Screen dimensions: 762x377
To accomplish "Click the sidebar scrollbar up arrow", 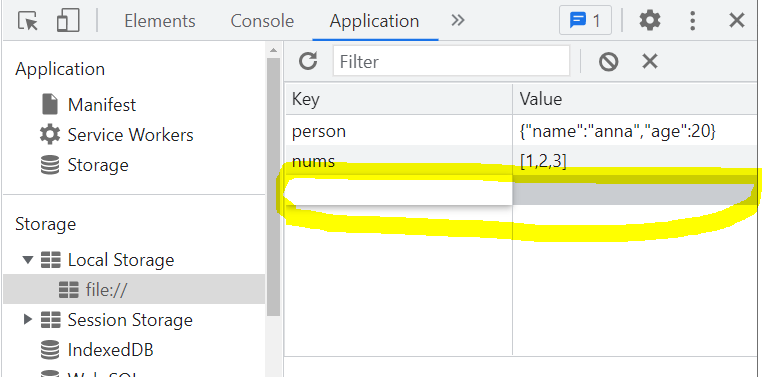I will (274, 50).
